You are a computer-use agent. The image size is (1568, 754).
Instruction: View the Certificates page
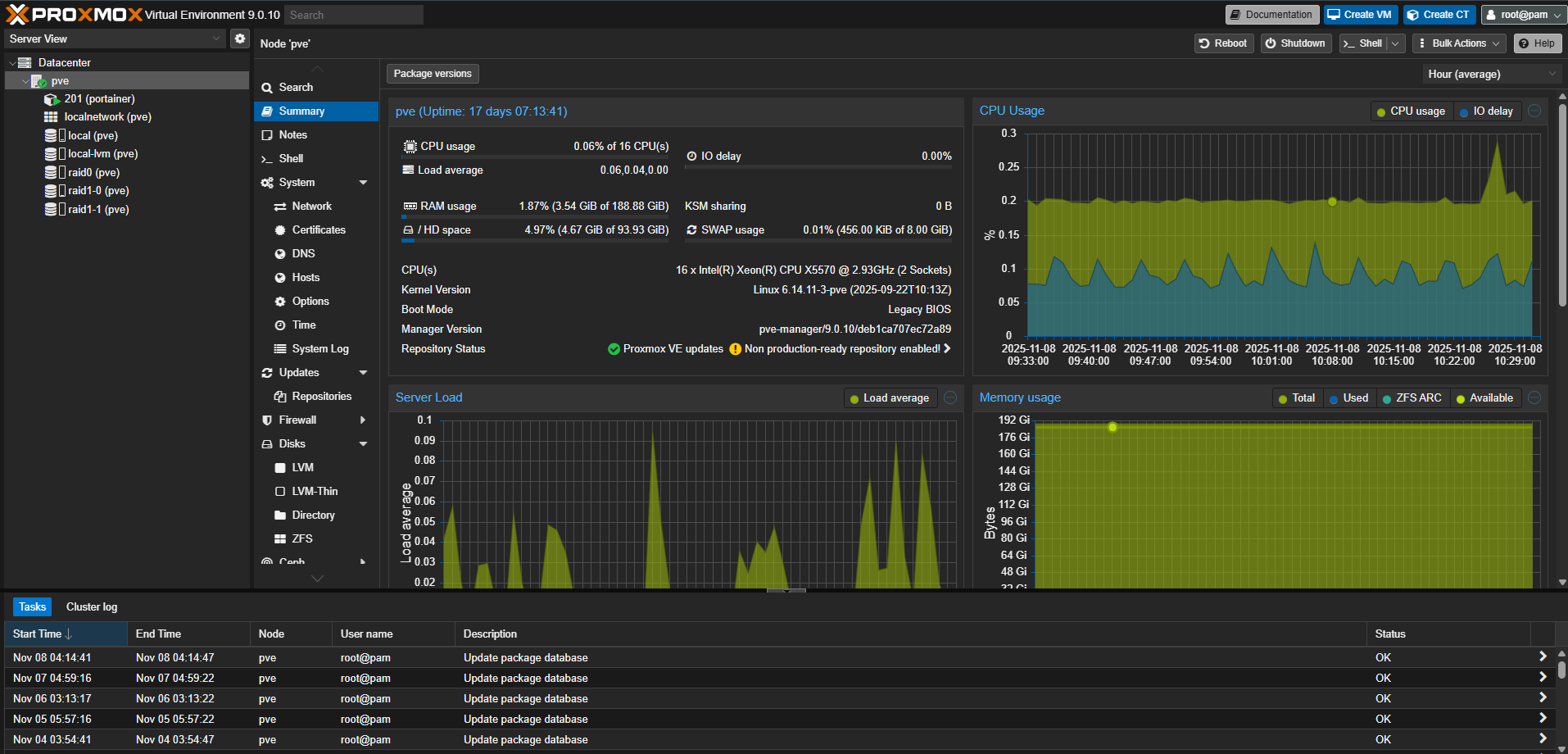pyautogui.click(x=318, y=229)
